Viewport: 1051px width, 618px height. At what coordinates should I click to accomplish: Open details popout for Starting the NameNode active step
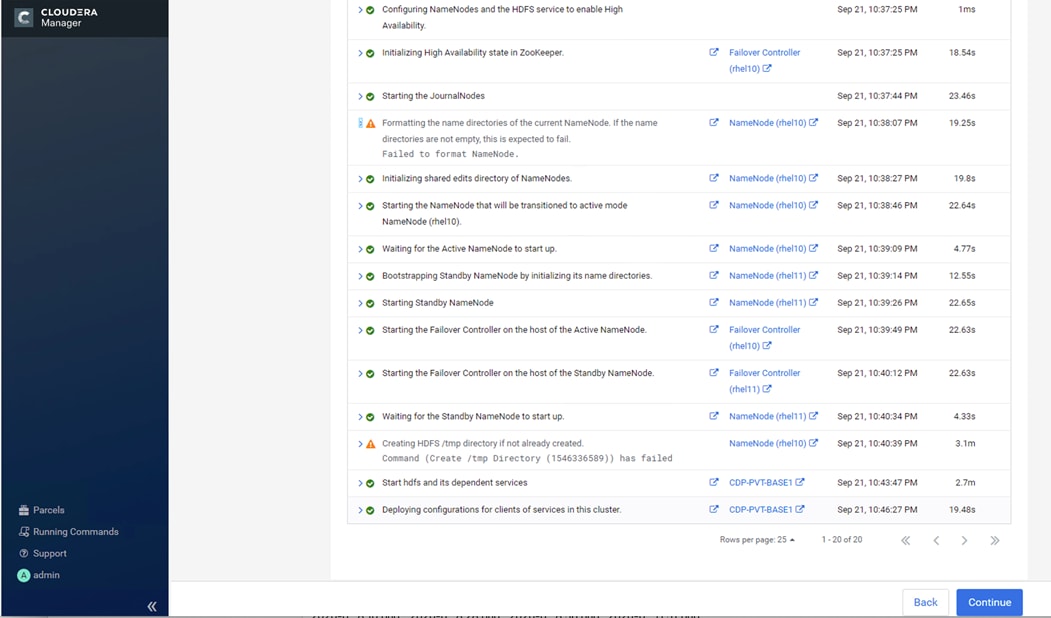(x=714, y=205)
